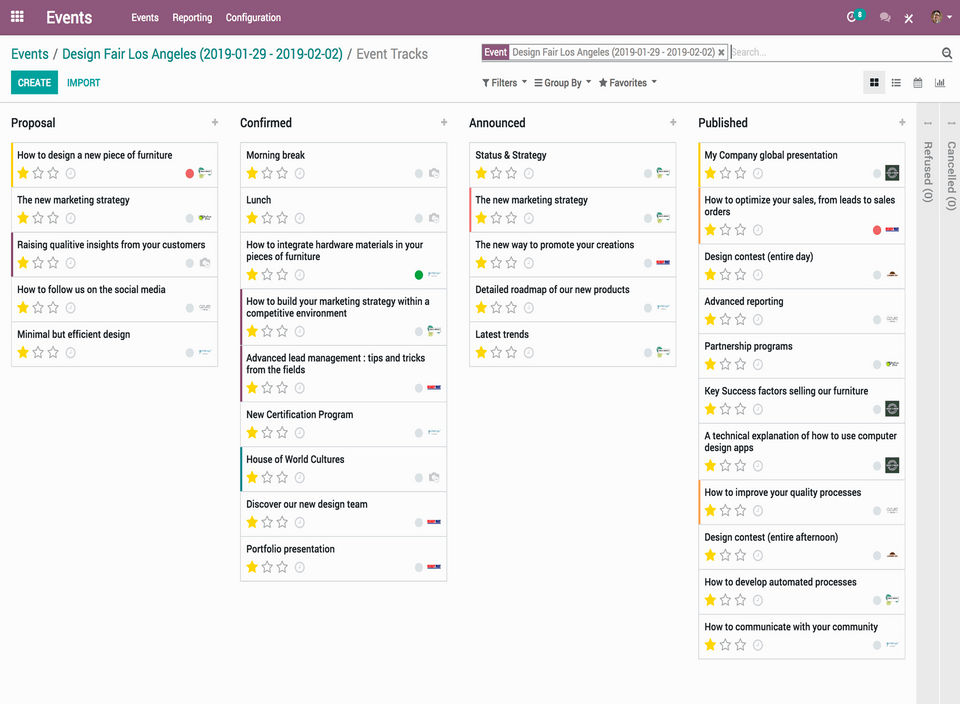Click the Confirmed column title
960x704 pixels.
(x=266, y=123)
